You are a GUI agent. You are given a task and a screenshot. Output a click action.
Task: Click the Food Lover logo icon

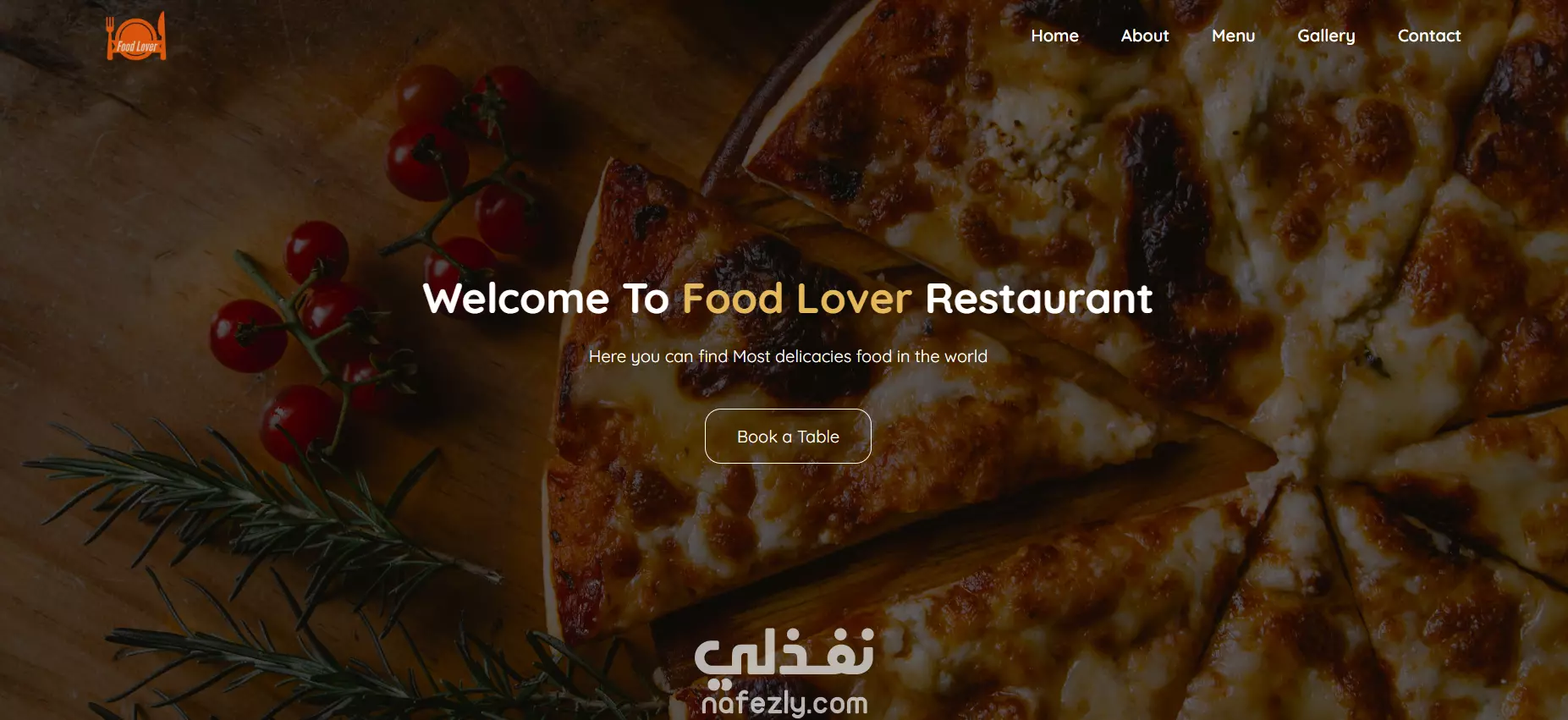(136, 36)
